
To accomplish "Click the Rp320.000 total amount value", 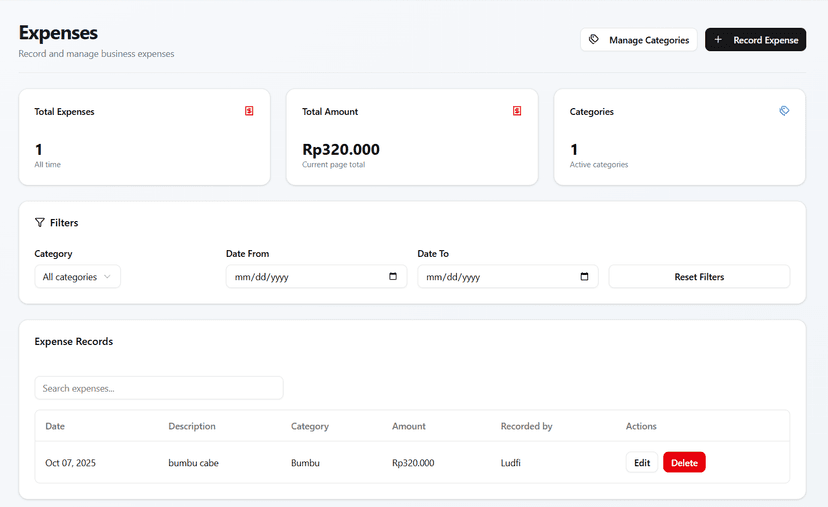I will pos(341,149).
